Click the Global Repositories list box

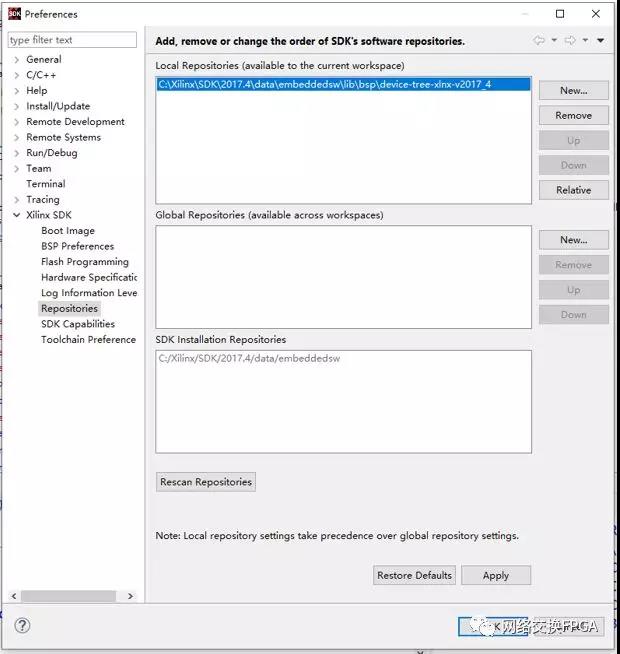(x=343, y=277)
